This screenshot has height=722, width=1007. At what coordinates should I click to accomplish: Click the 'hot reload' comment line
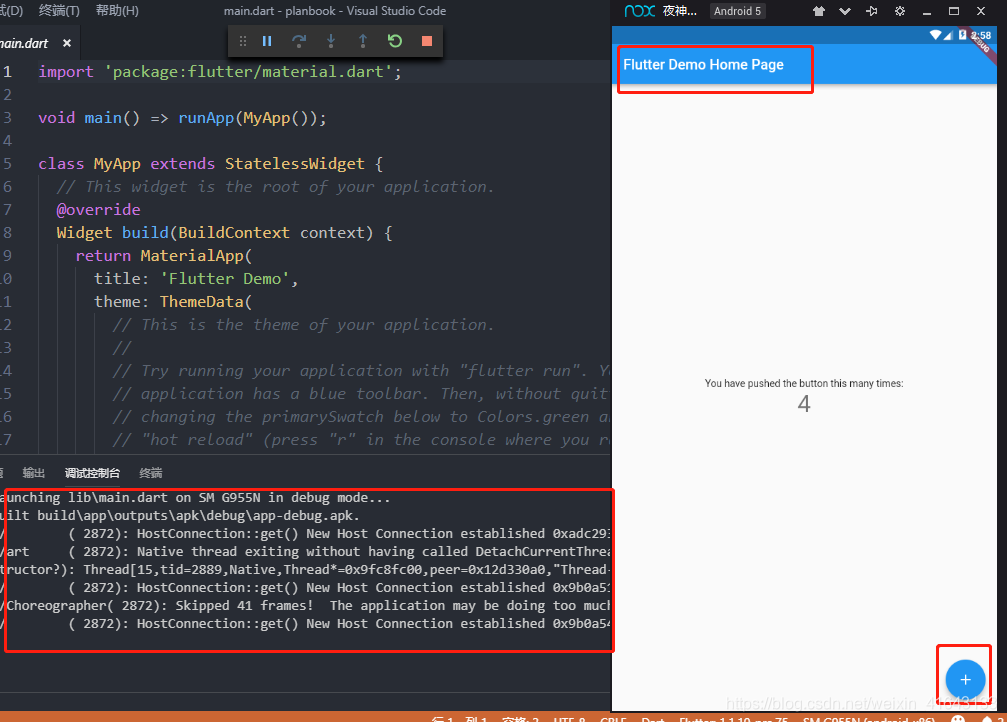[x=361, y=440]
